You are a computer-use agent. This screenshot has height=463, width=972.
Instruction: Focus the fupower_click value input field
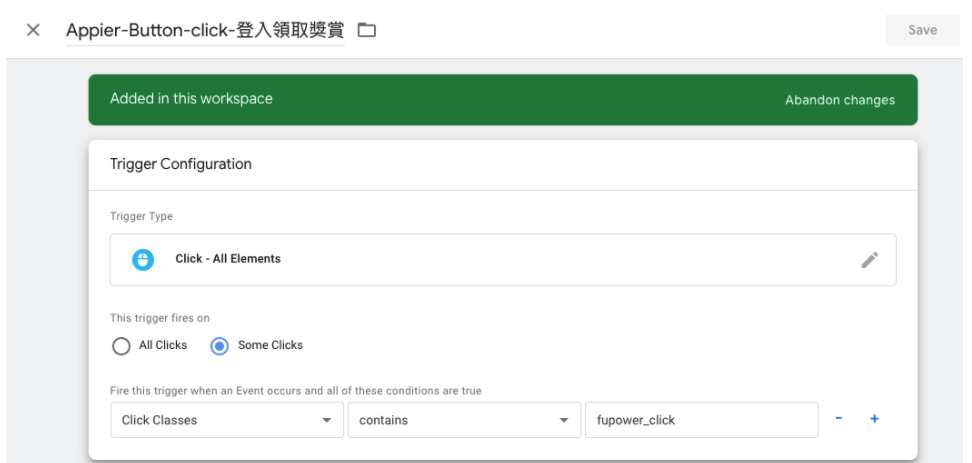(x=700, y=420)
